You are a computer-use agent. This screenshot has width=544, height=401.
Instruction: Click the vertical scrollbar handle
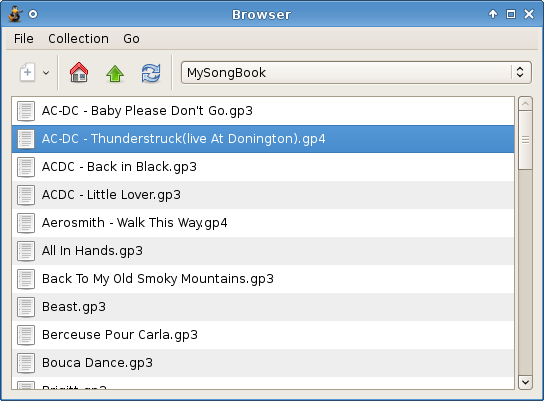(x=525, y=140)
